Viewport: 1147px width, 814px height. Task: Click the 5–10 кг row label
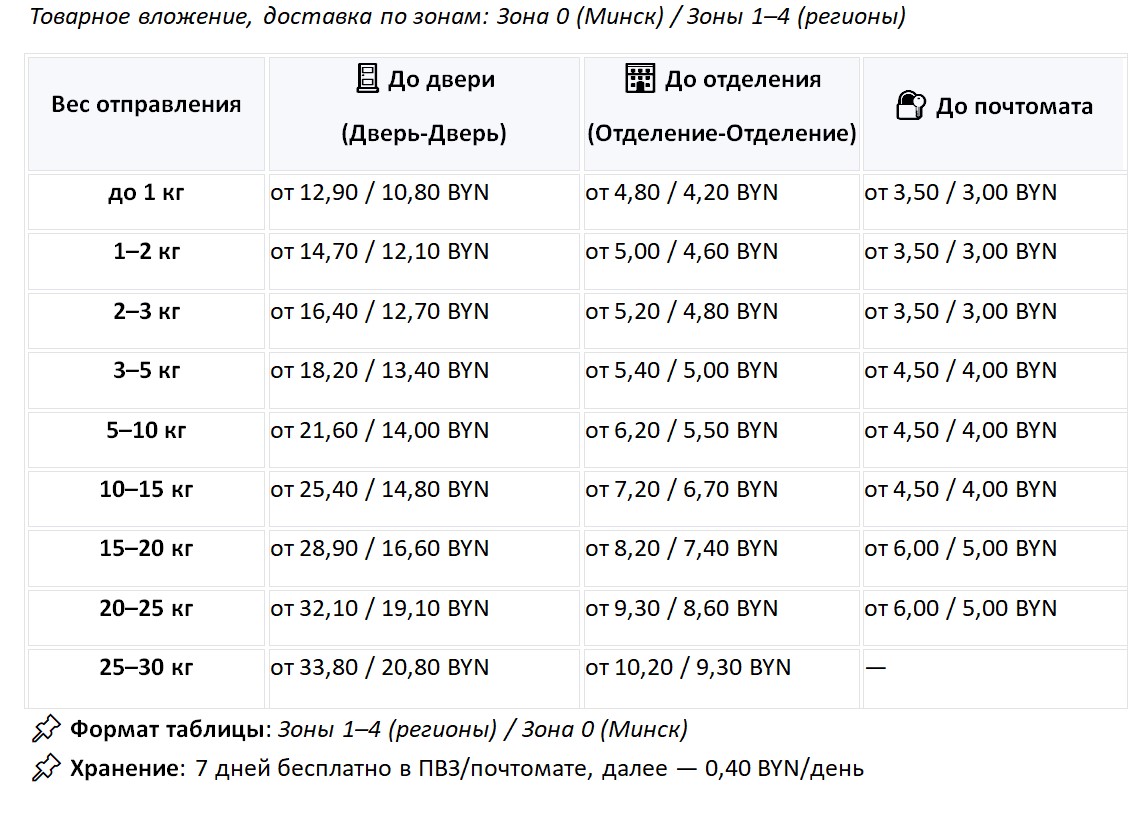(x=146, y=430)
